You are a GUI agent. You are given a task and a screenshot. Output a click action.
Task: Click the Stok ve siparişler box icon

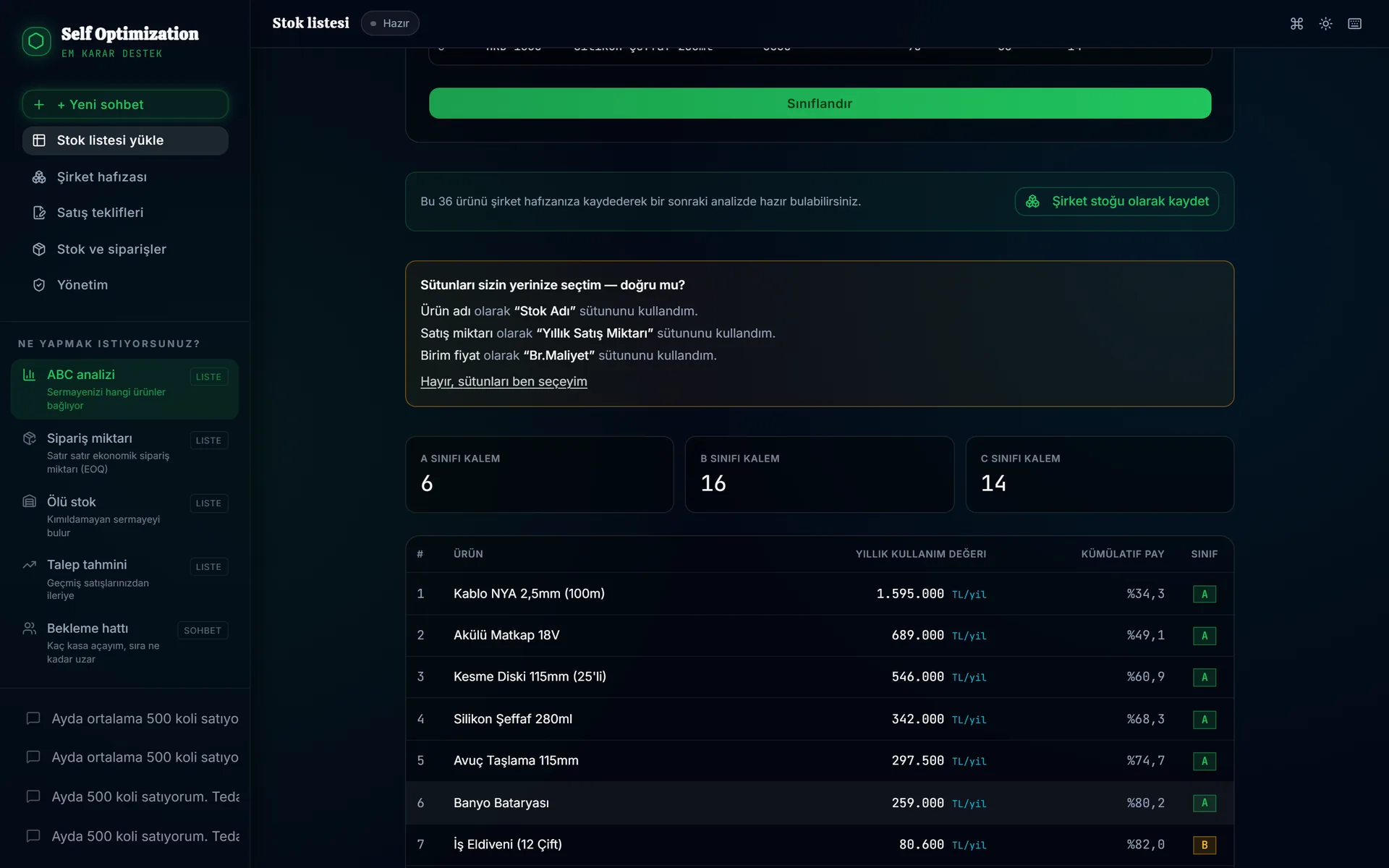tap(39, 249)
